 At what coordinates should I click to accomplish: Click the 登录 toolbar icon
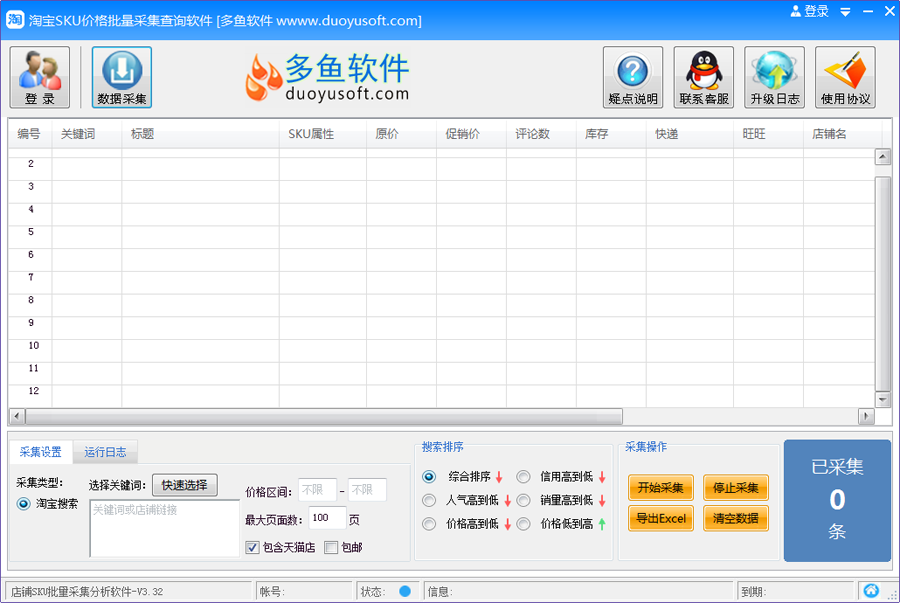[39, 76]
